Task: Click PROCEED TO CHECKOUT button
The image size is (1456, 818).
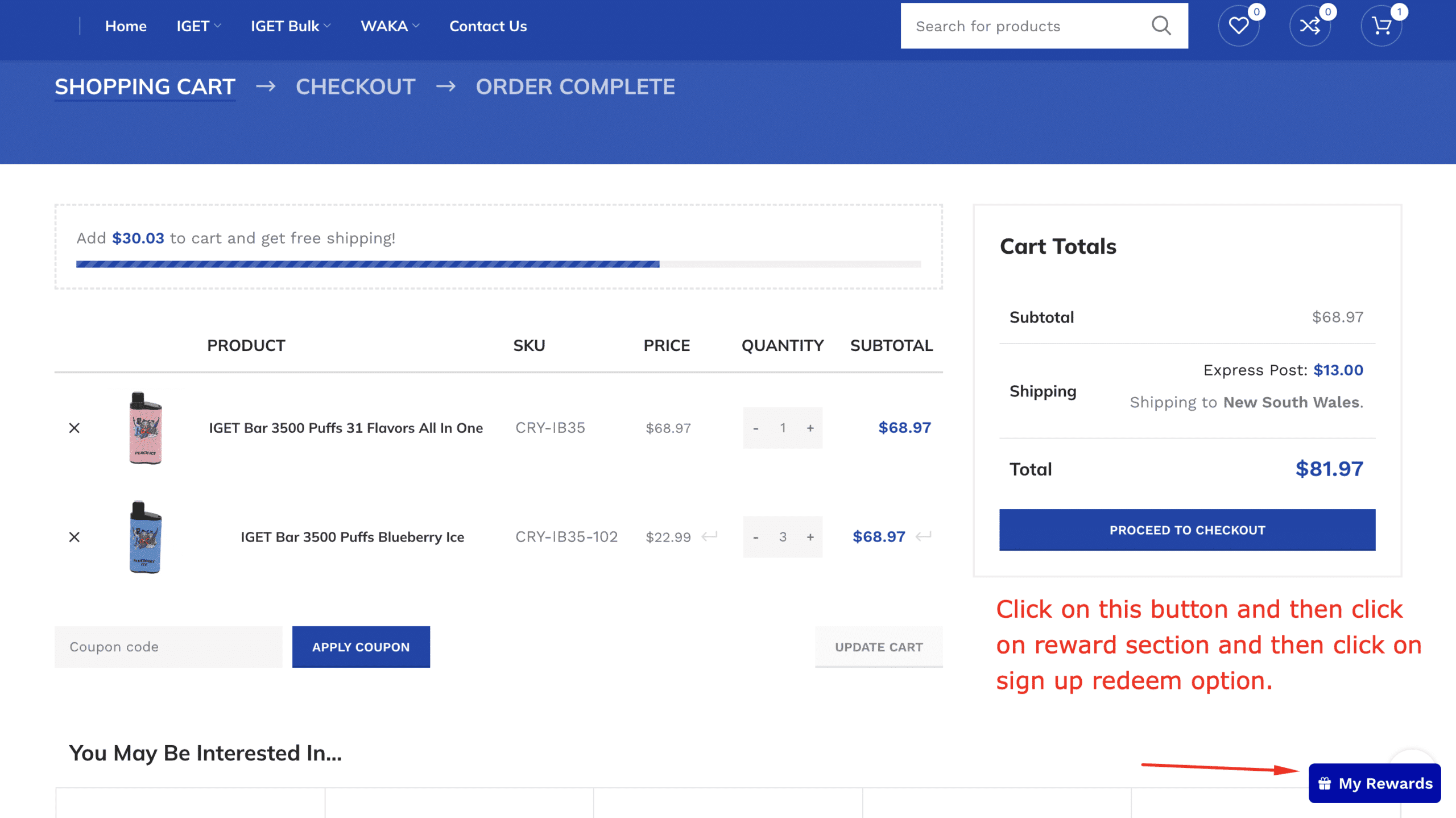Action: 1187,530
